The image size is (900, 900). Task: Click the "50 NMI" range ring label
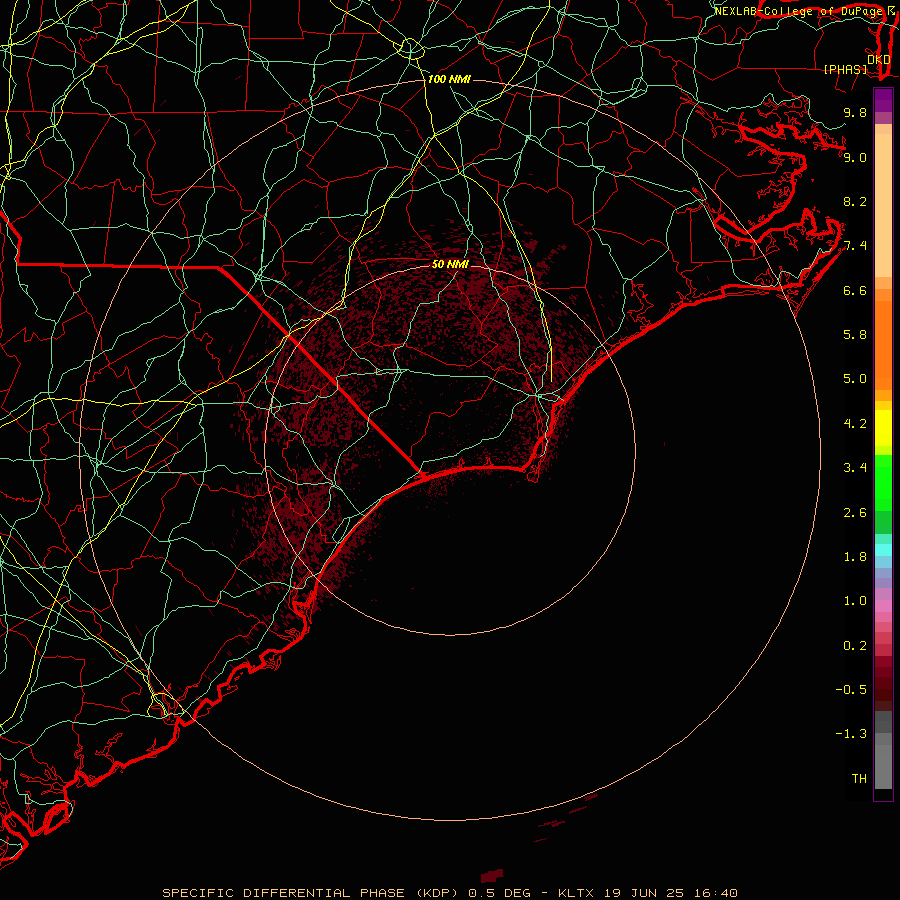(x=450, y=264)
